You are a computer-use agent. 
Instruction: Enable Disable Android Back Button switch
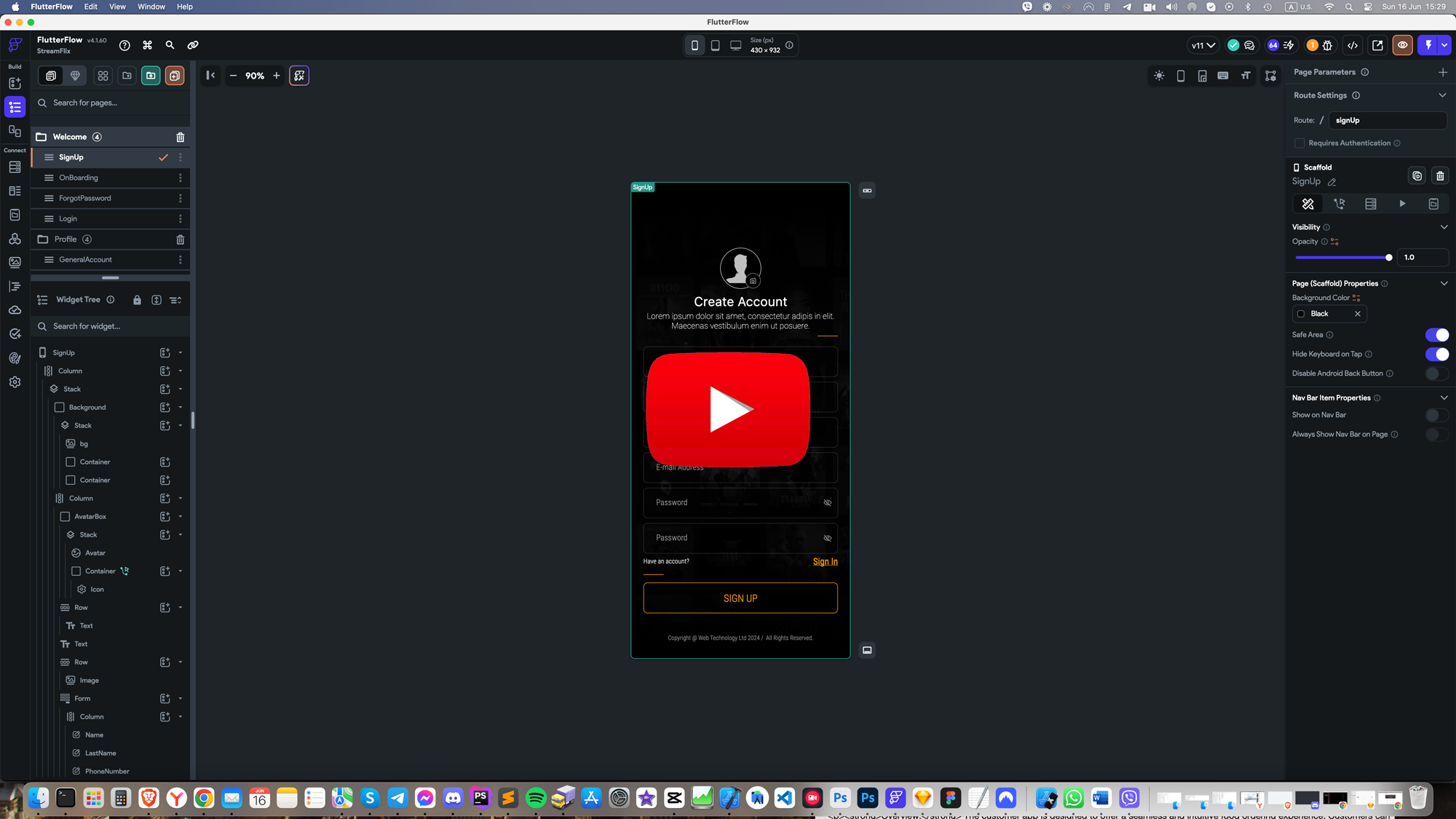tap(1436, 373)
